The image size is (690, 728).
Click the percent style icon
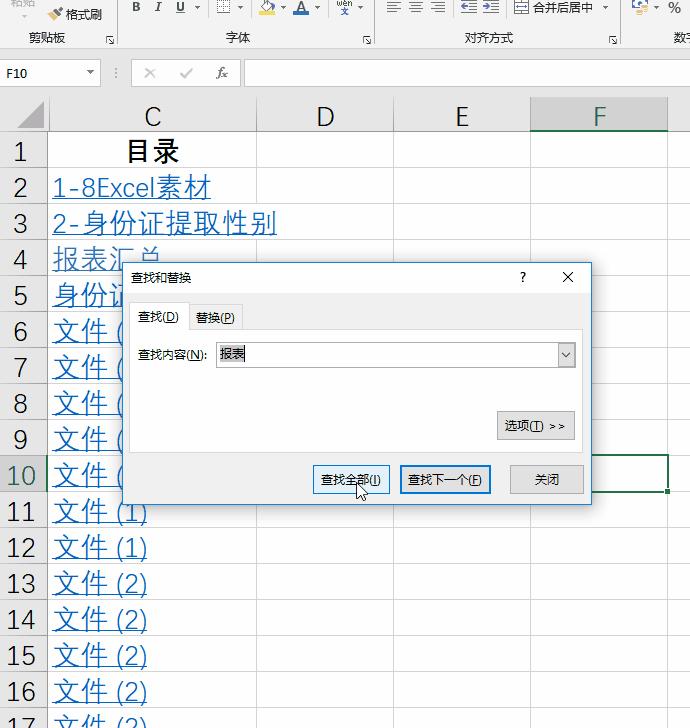[x=674, y=7]
